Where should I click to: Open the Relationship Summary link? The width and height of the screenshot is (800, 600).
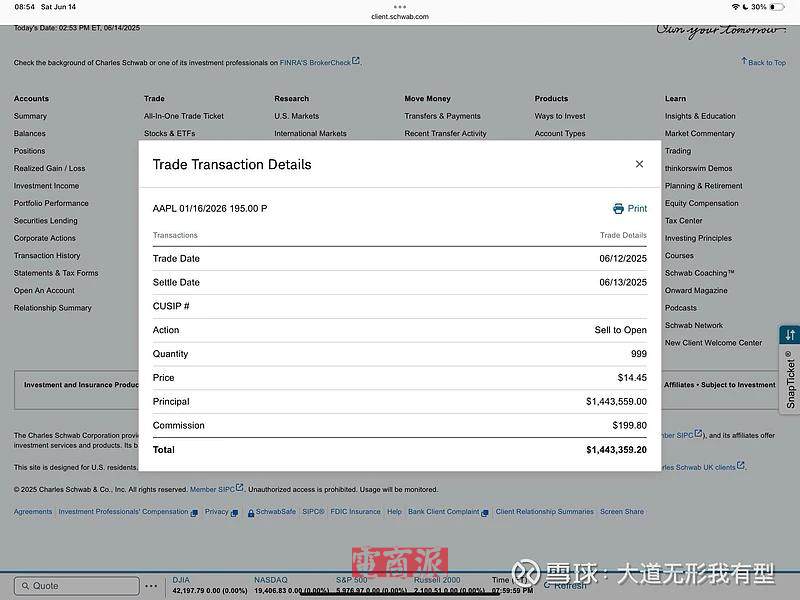pyautogui.click(x=53, y=308)
